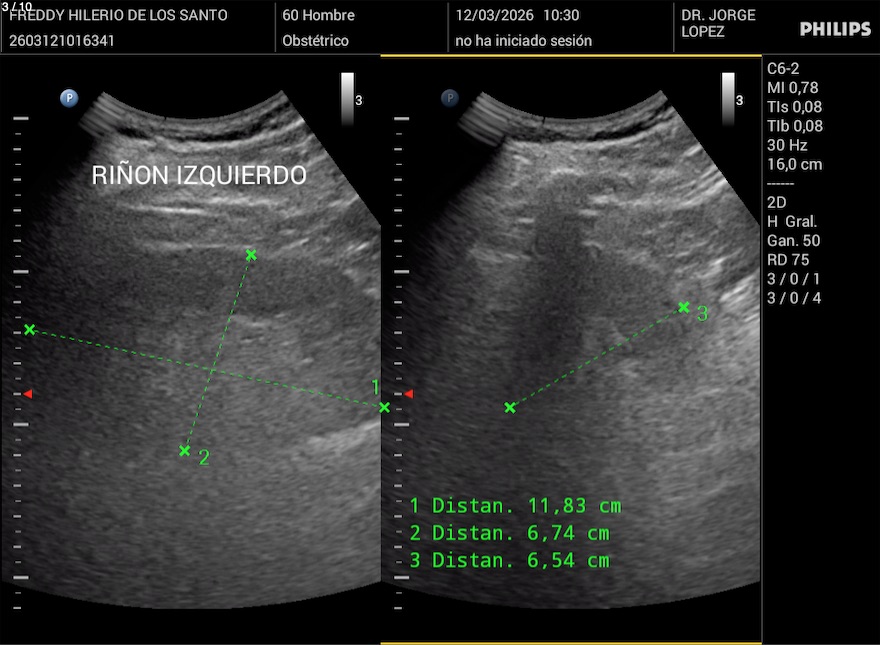The height and width of the screenshot is (645, 880).
Task: Select caliper 3 upper endpoint cross
Action: click(684, 307)
